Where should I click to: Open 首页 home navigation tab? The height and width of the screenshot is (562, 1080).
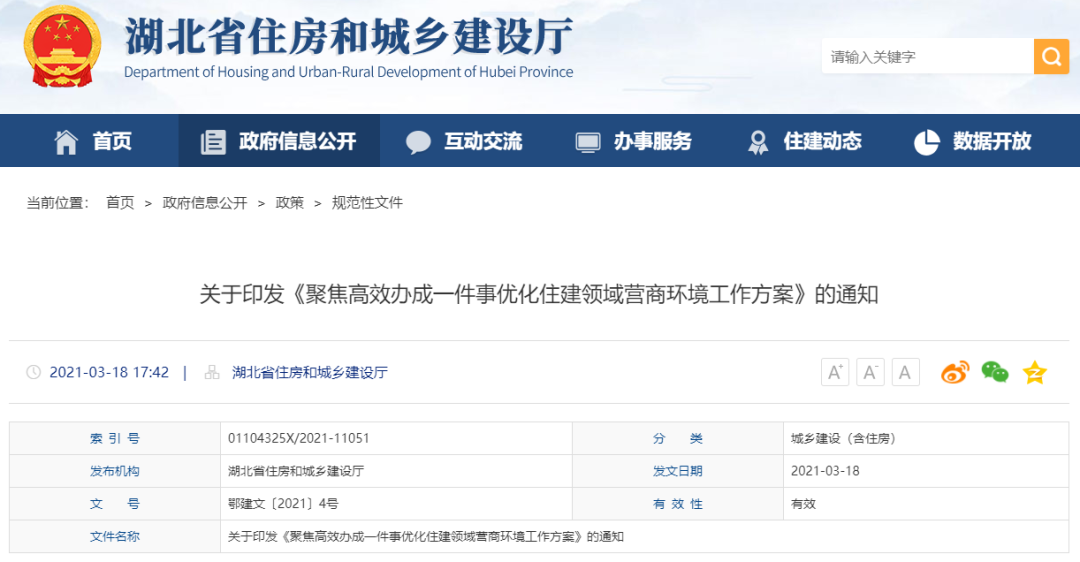click(x=93, y=142)
